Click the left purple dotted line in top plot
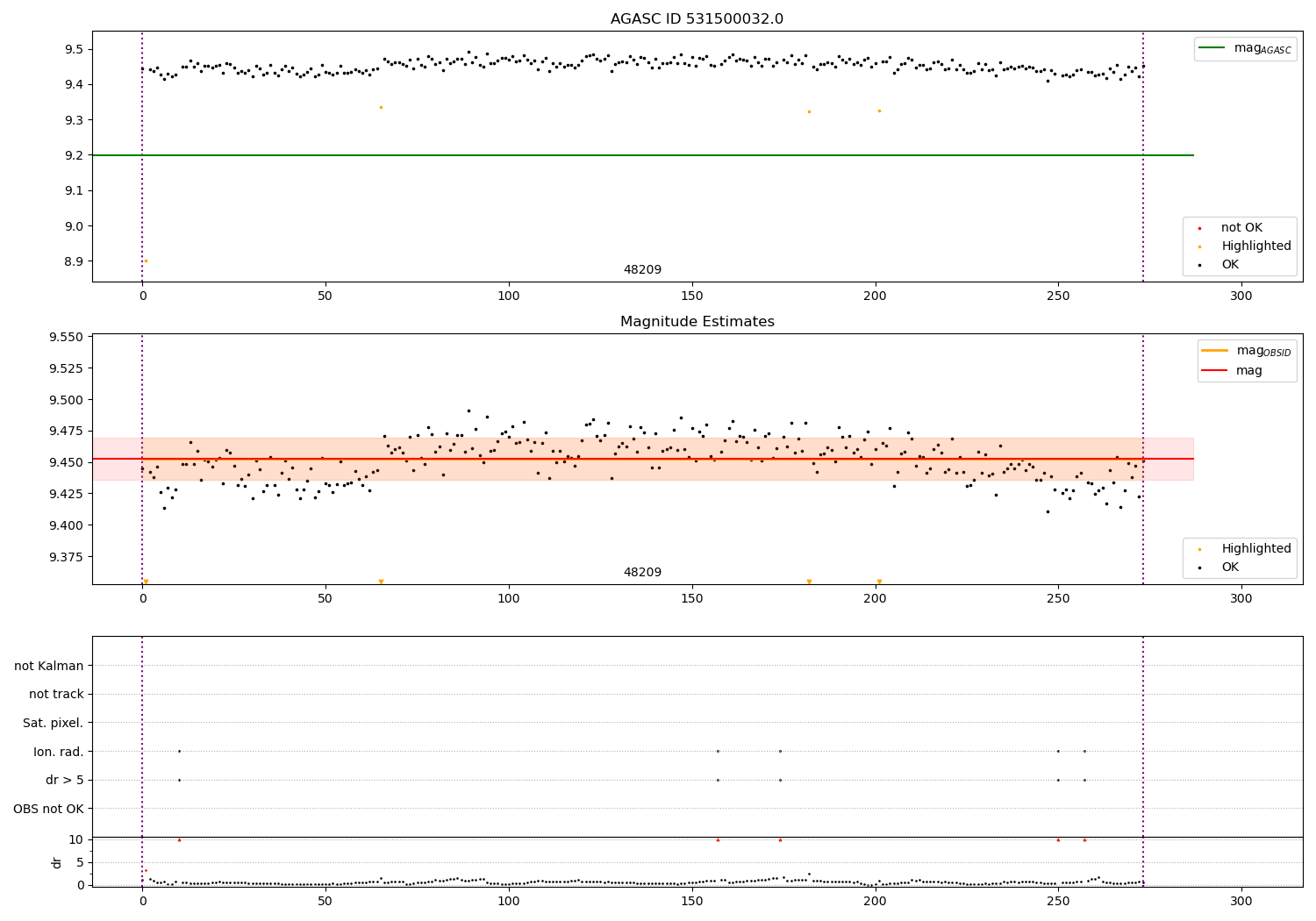The height and width of the screenshot is (921, 1316). coord(142,156)
